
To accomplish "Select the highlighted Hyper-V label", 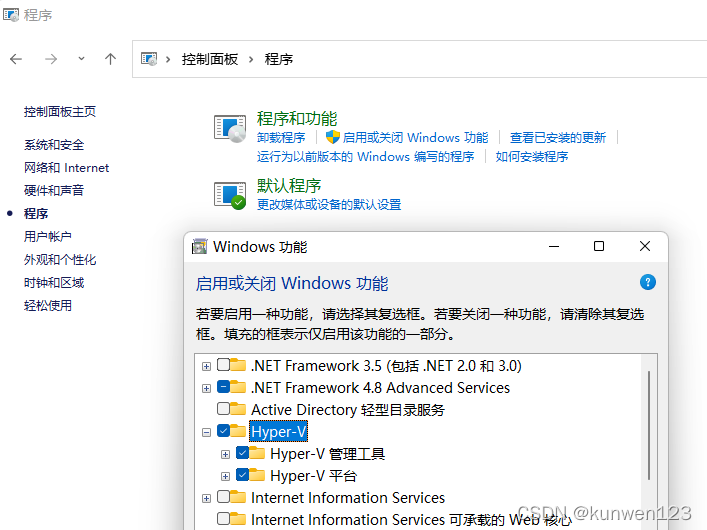I will 279,432.
